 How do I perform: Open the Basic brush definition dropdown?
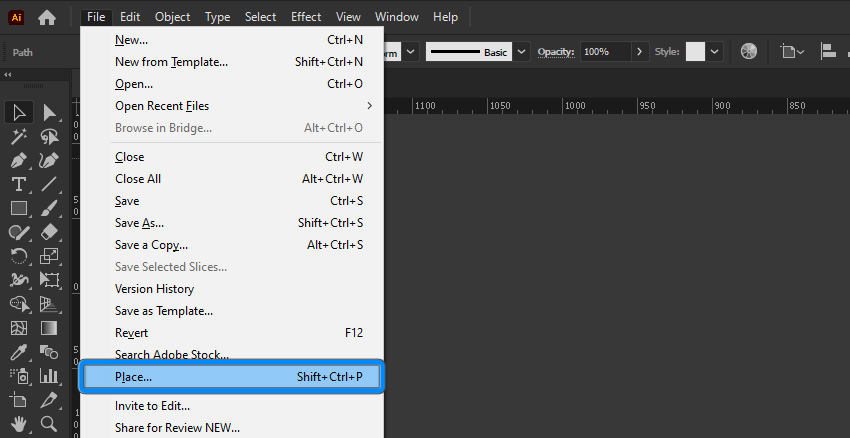coord(521,52)
